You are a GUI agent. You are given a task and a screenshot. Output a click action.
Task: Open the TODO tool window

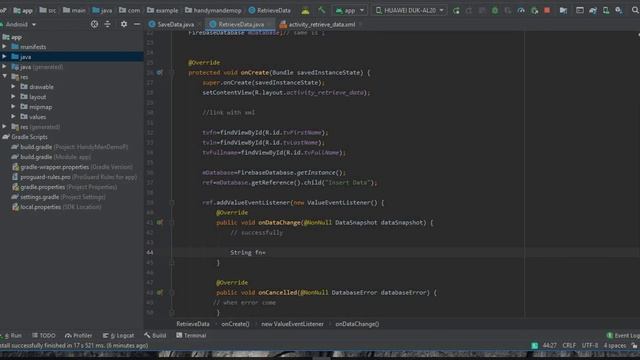point(44,336)
